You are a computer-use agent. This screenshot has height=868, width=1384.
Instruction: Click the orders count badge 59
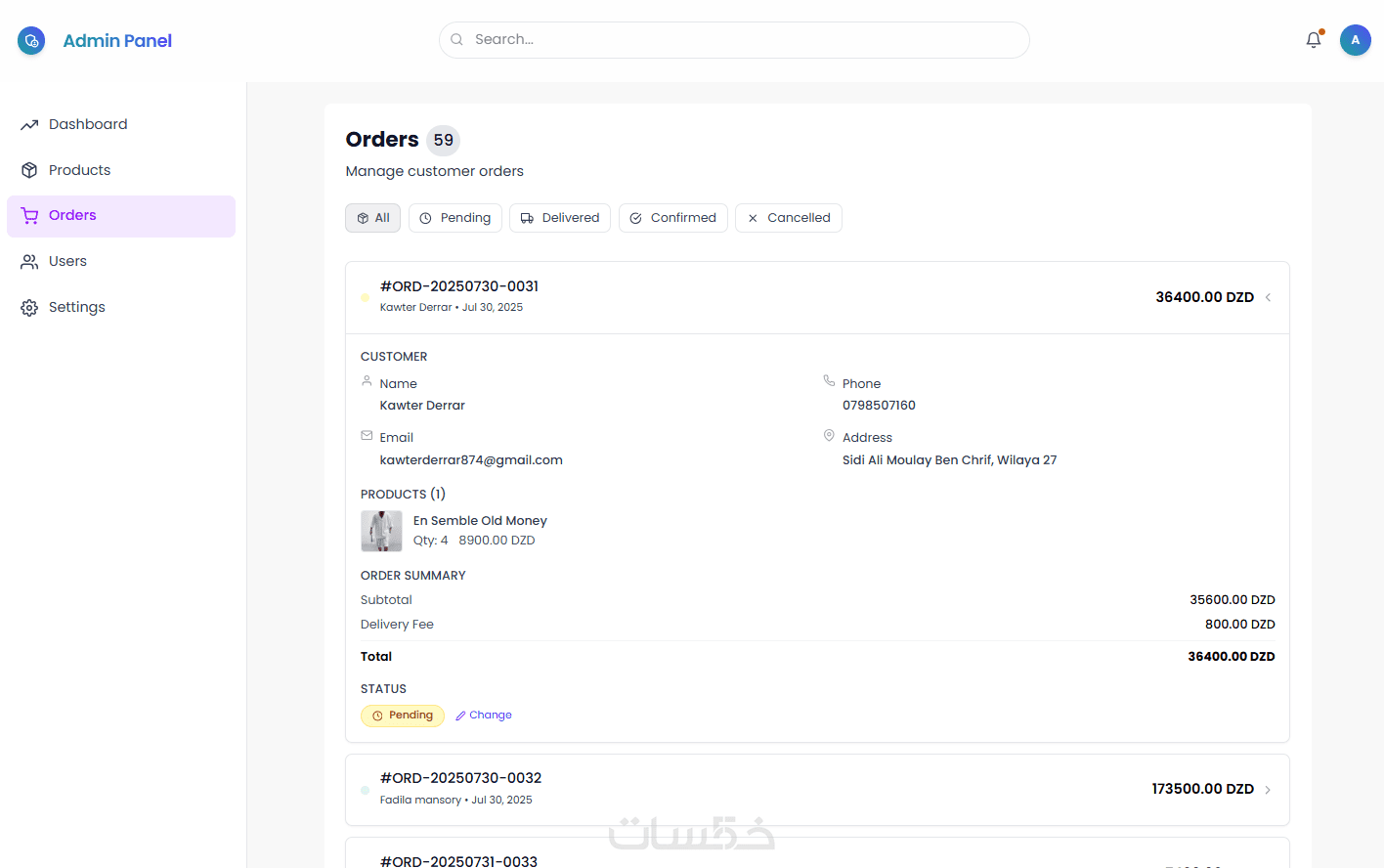[x=444, y=140]
